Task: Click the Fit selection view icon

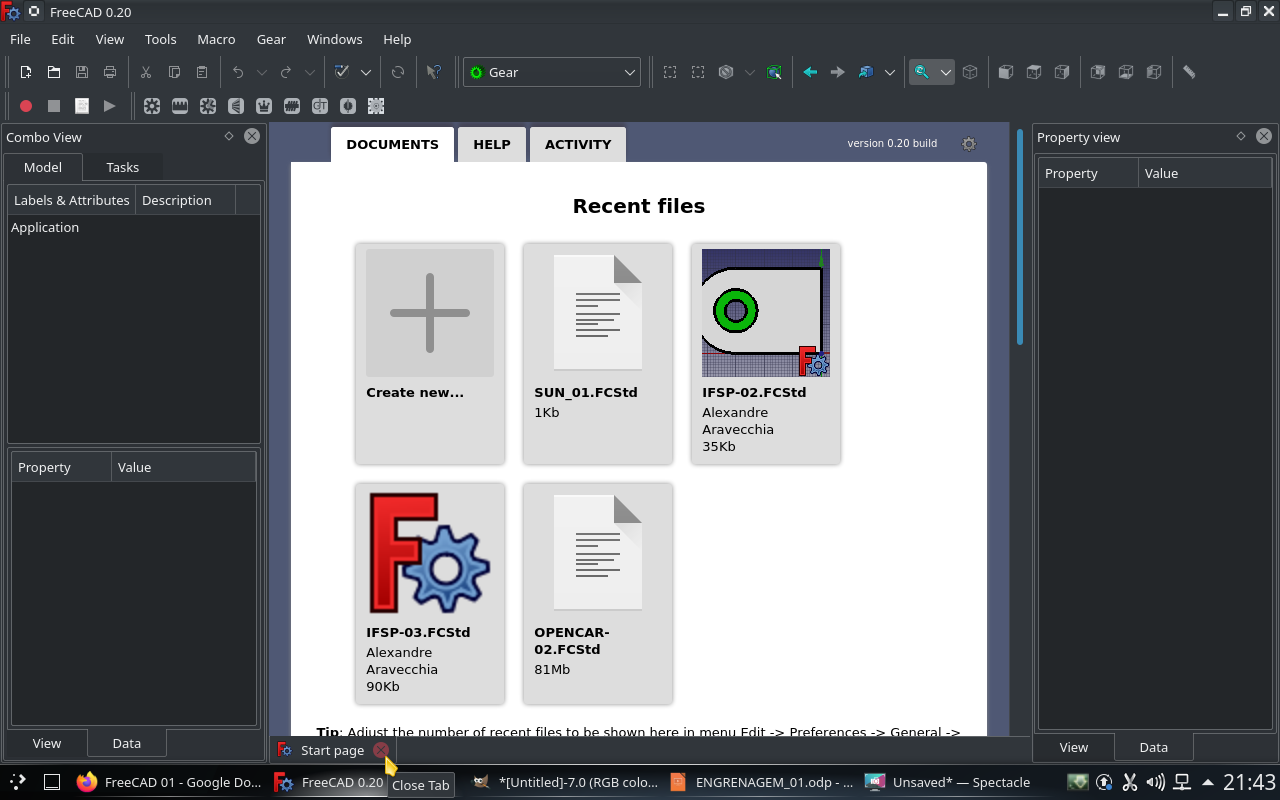Action: pyautogui.click(x=698, y=72)
